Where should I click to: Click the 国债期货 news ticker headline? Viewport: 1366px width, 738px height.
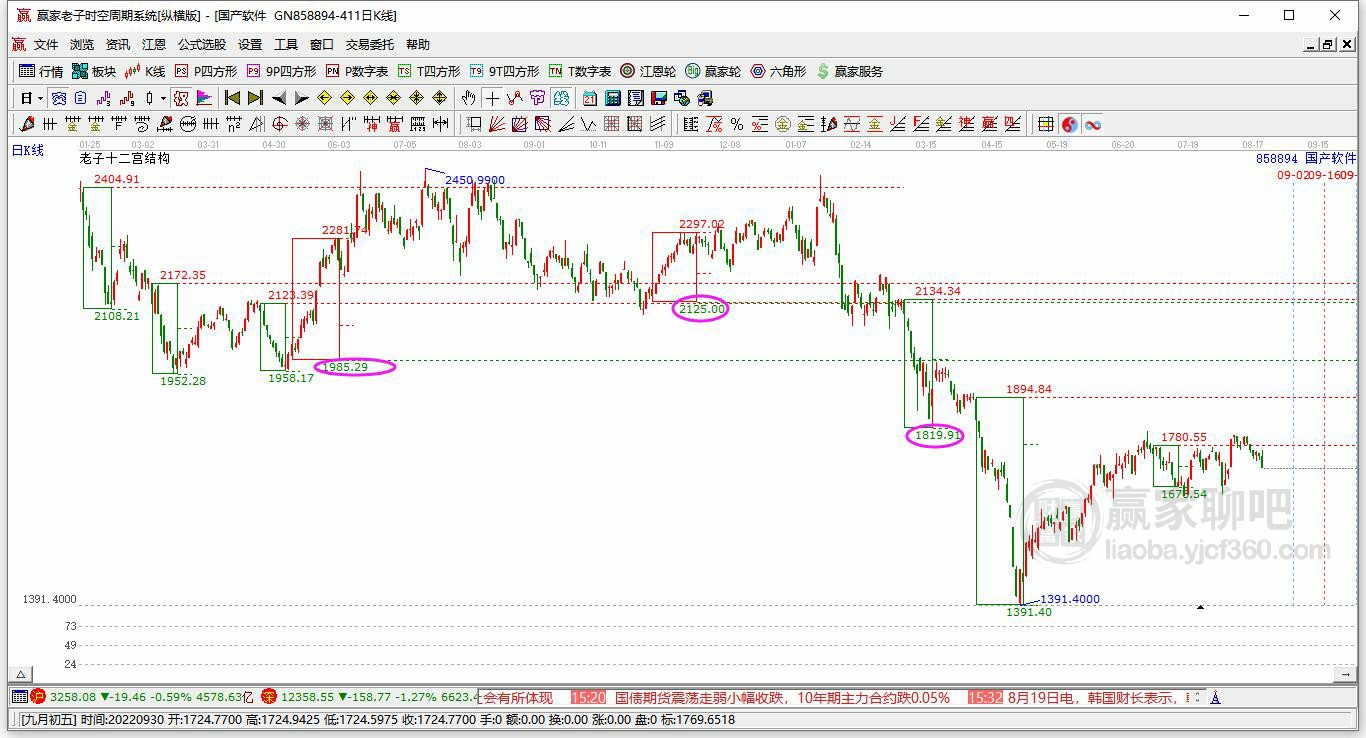(x=782, y=697)
